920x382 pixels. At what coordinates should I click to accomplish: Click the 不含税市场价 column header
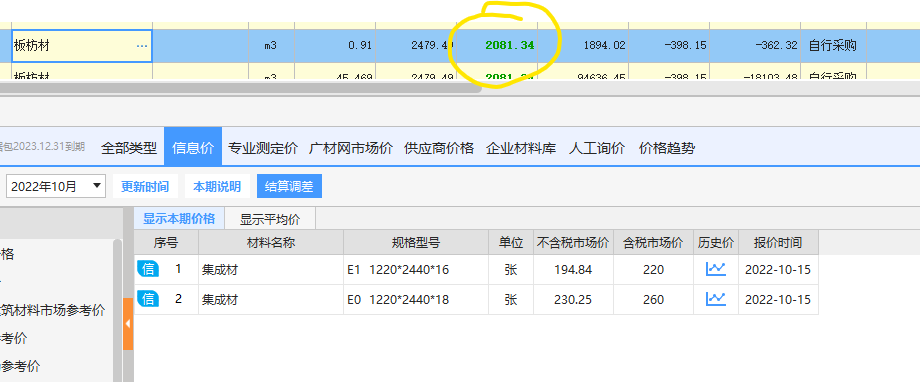click(573, 242)
